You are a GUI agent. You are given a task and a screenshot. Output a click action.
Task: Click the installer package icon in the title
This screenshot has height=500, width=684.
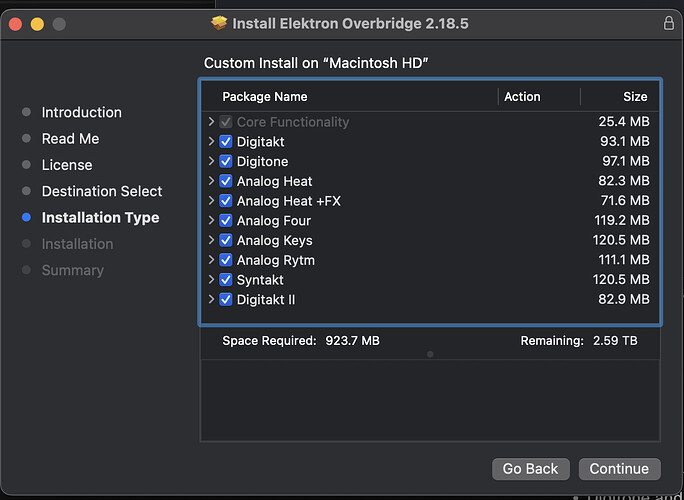(219, 23)
